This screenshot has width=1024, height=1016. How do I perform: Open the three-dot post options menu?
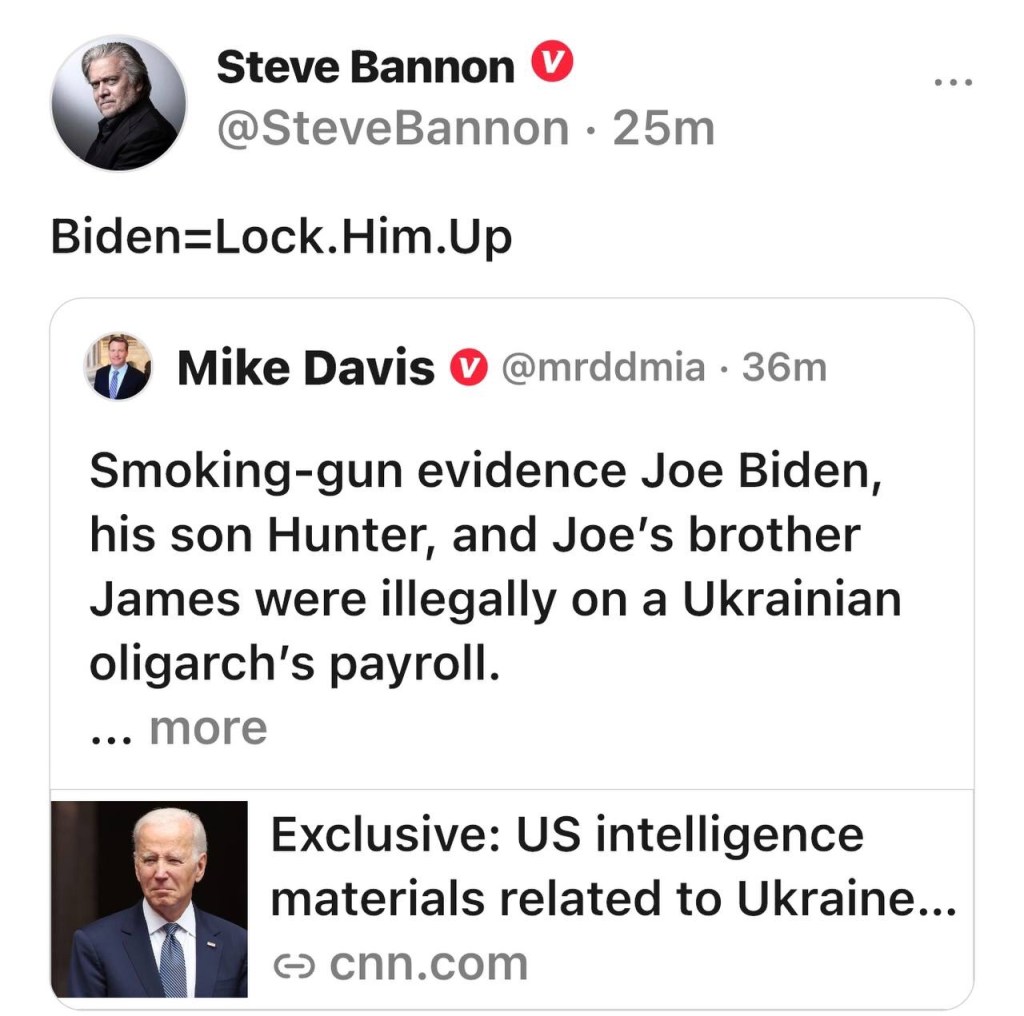tap(953, 83)
